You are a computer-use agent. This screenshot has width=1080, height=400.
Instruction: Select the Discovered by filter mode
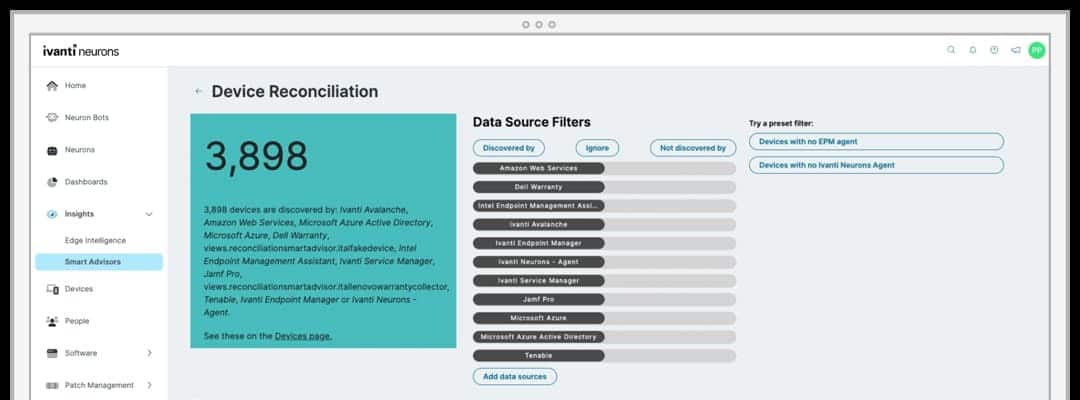tap(508, 148)
